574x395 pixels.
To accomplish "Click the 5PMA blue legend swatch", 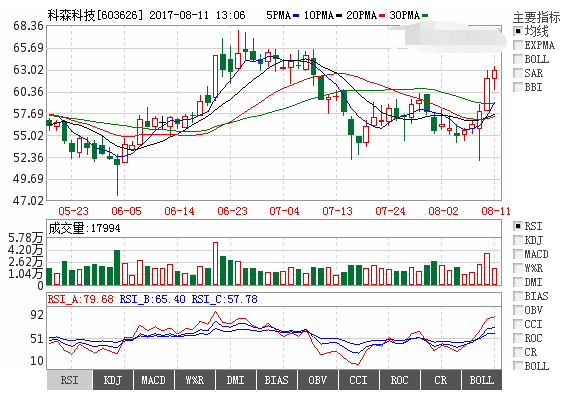I will [x=296, y=15].
